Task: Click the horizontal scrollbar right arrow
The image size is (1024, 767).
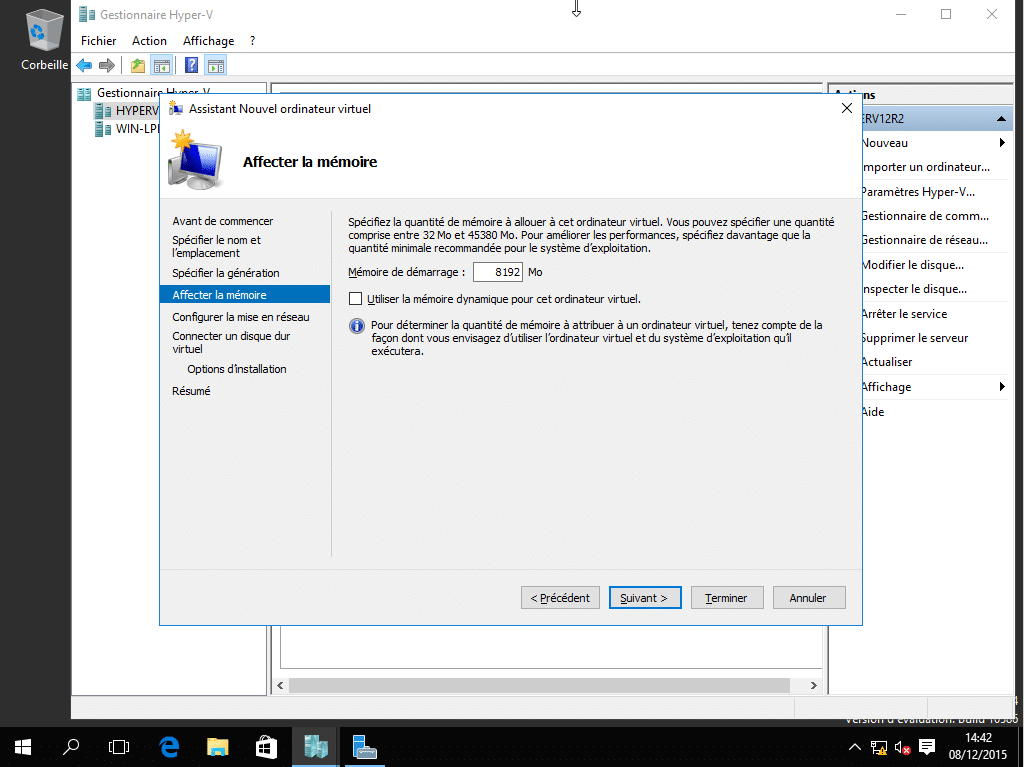Action: (x=813, y=685)
